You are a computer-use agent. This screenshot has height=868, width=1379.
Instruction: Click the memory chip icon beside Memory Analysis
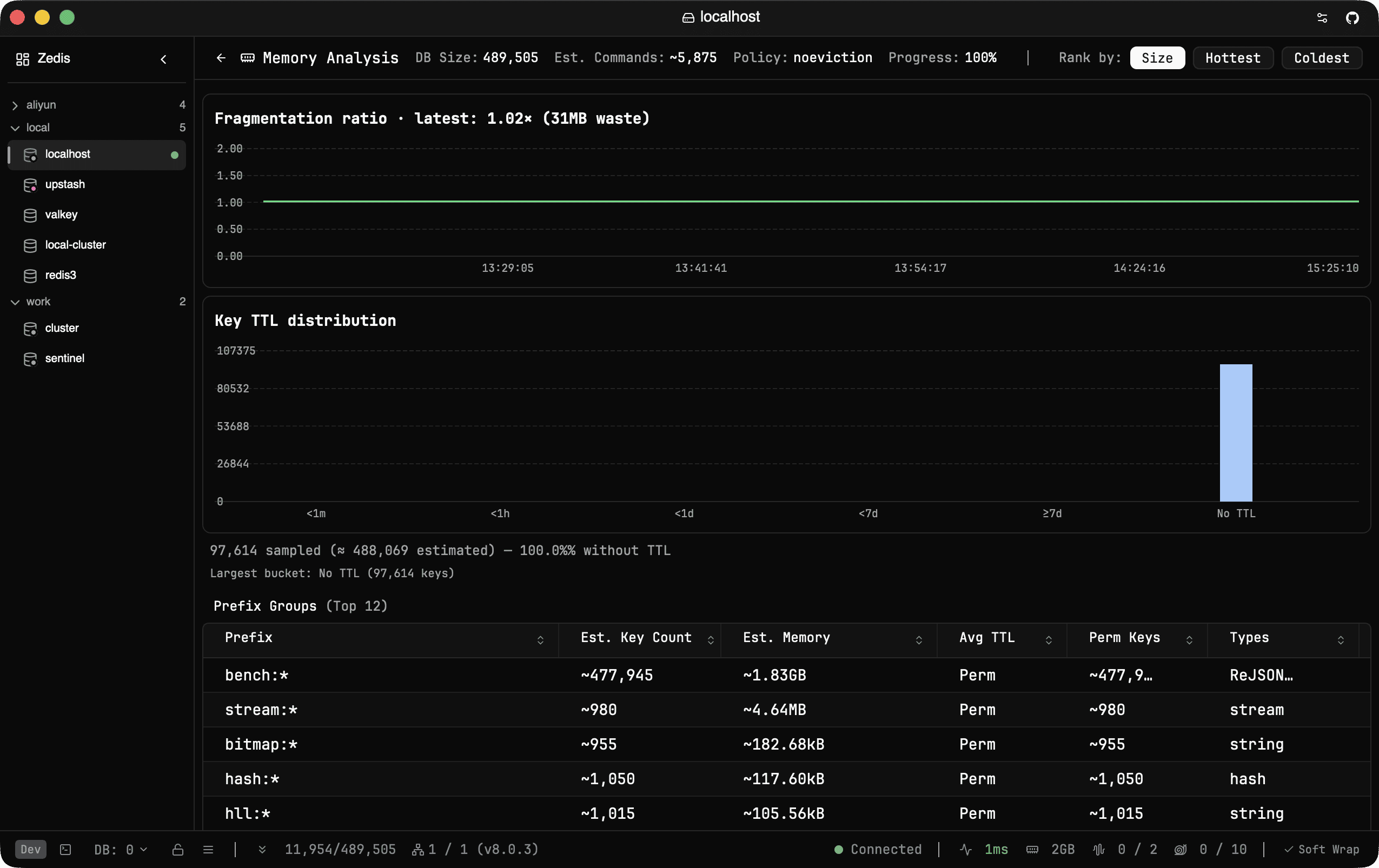point(247,58)
